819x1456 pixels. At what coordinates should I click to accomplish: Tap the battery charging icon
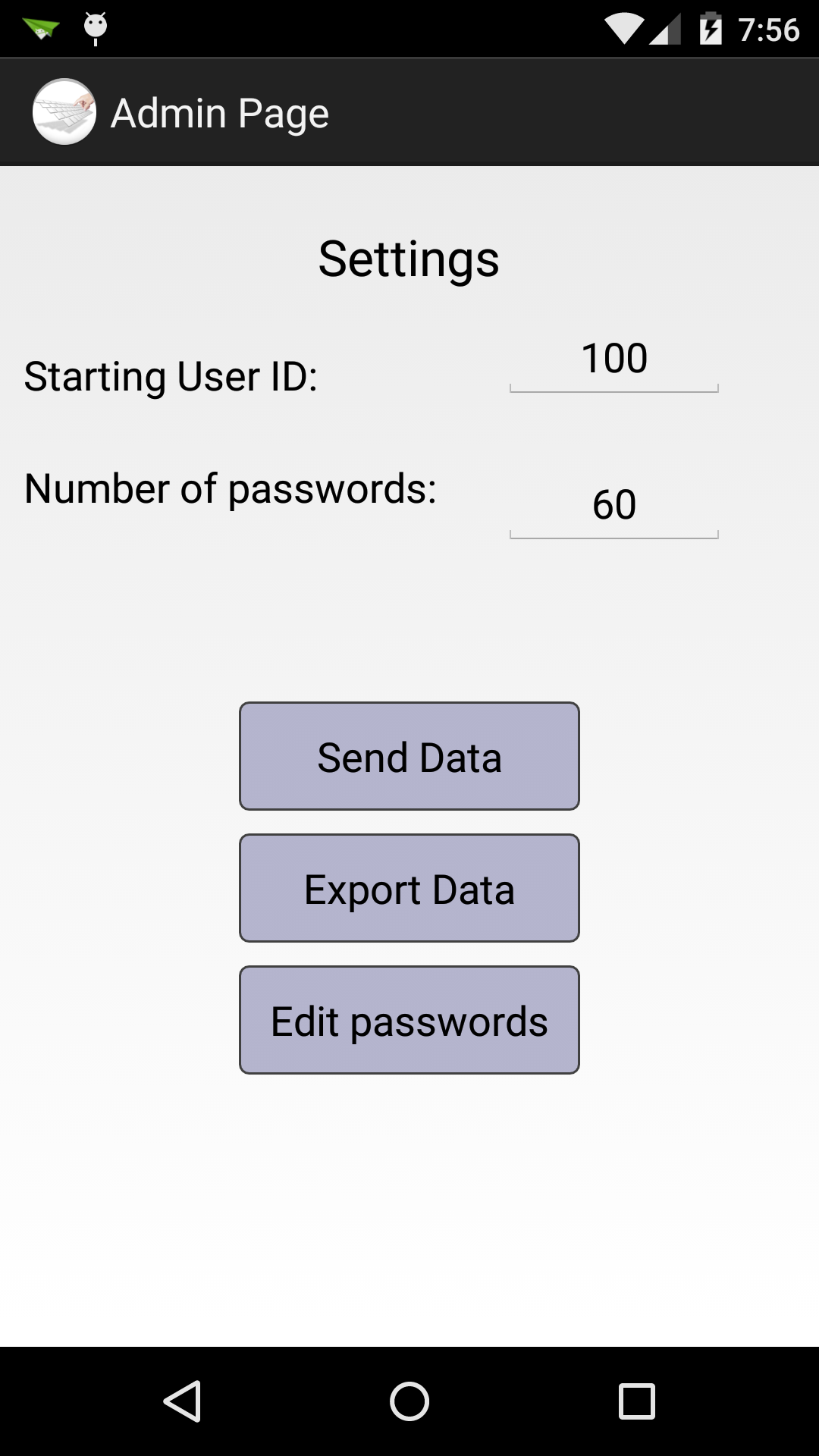pyautogui.click(x=711, y=29)
